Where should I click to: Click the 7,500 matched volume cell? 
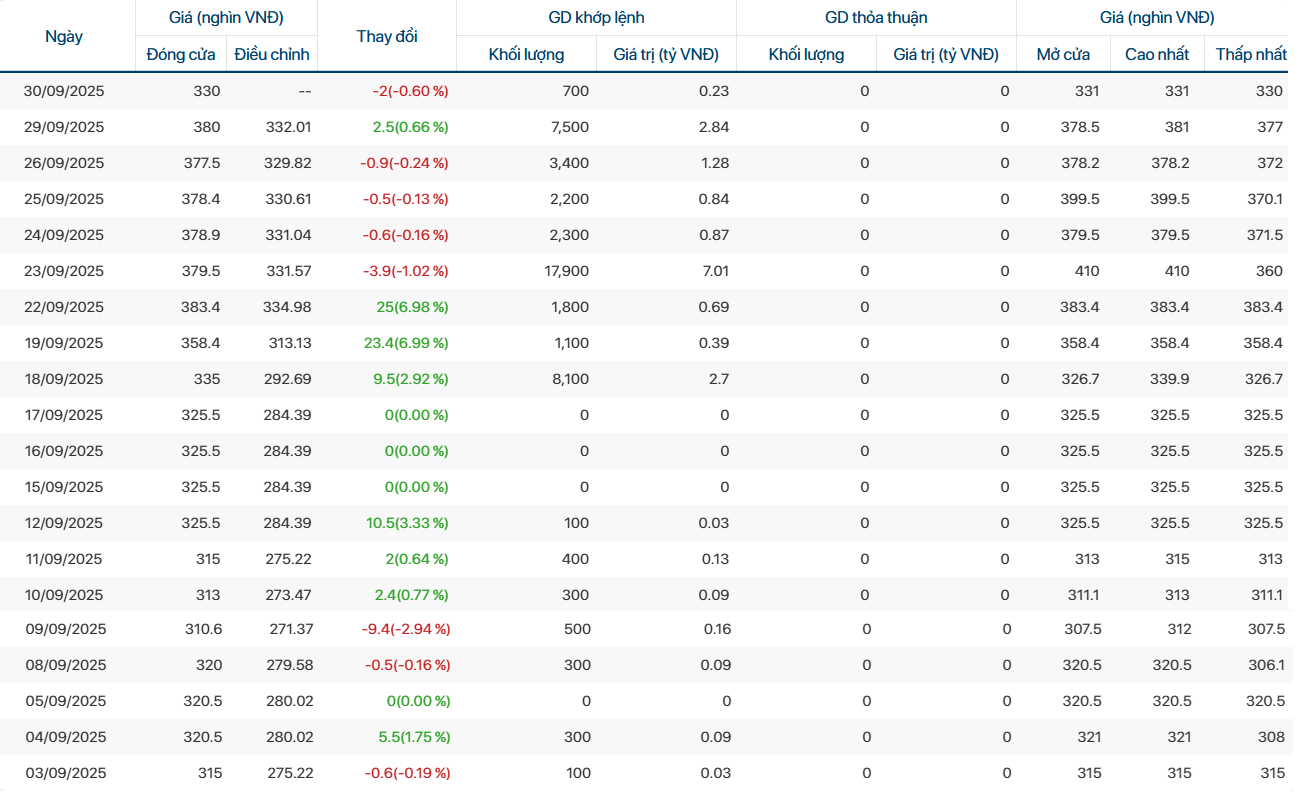tap(569, 127)
